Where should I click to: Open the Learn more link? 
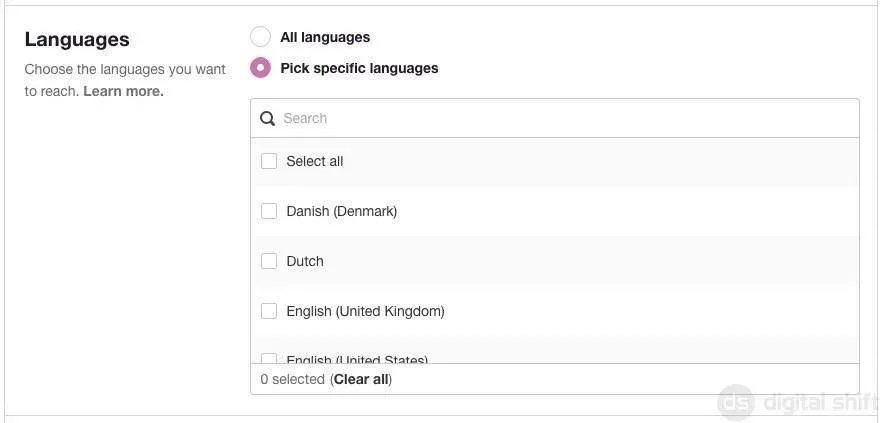[x=123, y=91]
